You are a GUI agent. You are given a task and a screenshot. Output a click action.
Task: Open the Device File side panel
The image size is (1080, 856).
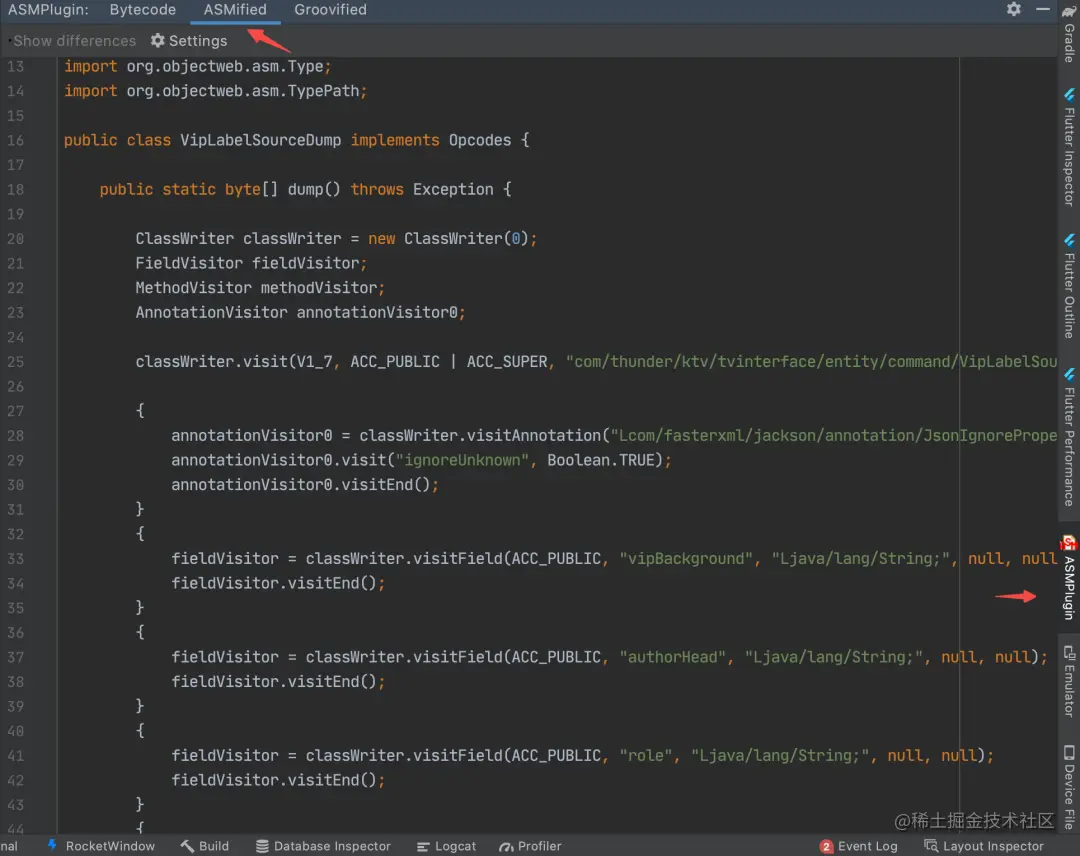(x=1069, y=787)
